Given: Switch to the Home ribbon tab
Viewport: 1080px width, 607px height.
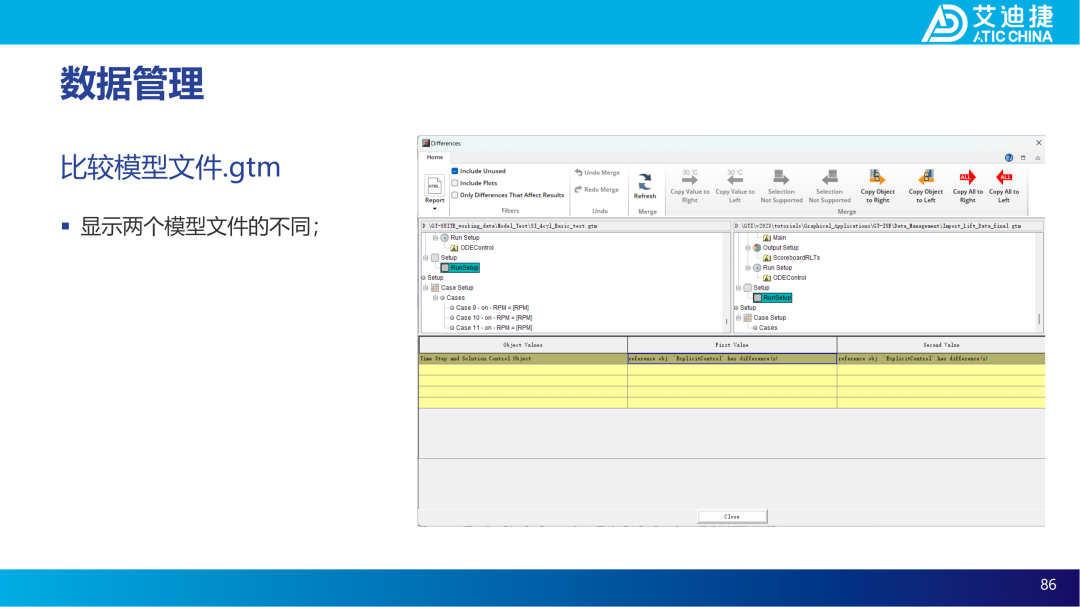Looking at the screenshot, I should point(435,157).
